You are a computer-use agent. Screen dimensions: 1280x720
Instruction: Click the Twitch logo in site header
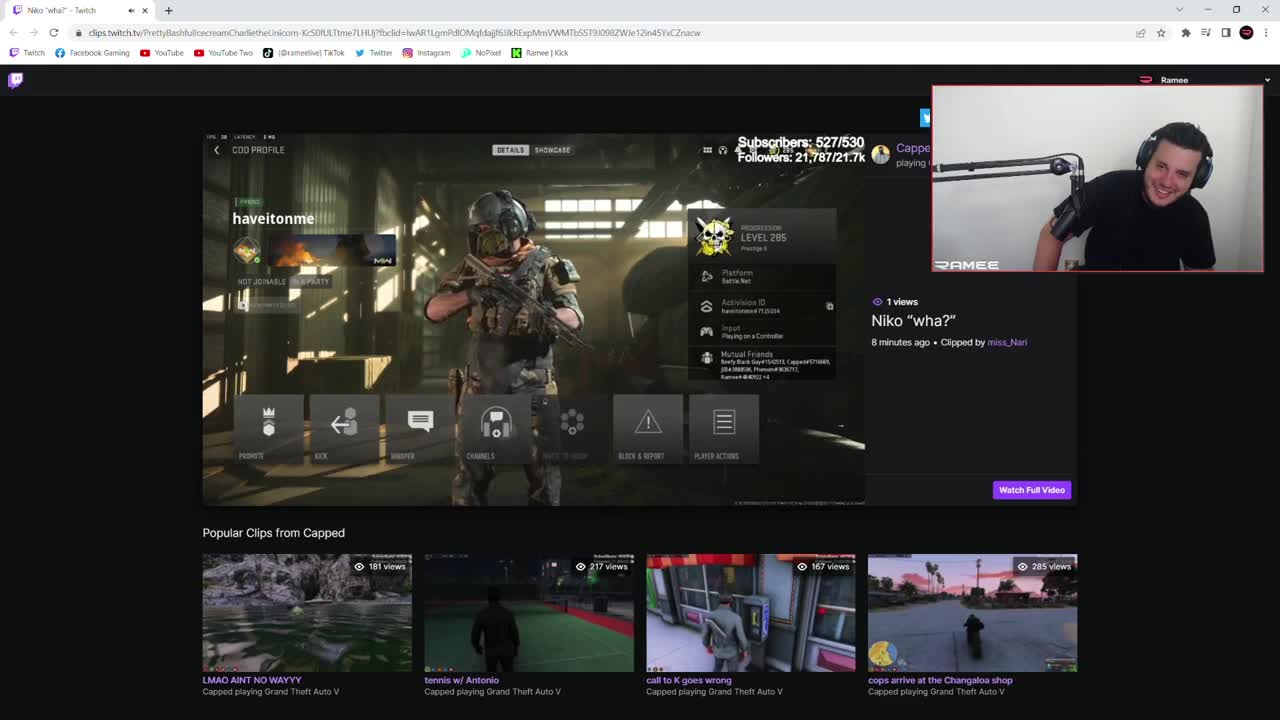point(15,80)
